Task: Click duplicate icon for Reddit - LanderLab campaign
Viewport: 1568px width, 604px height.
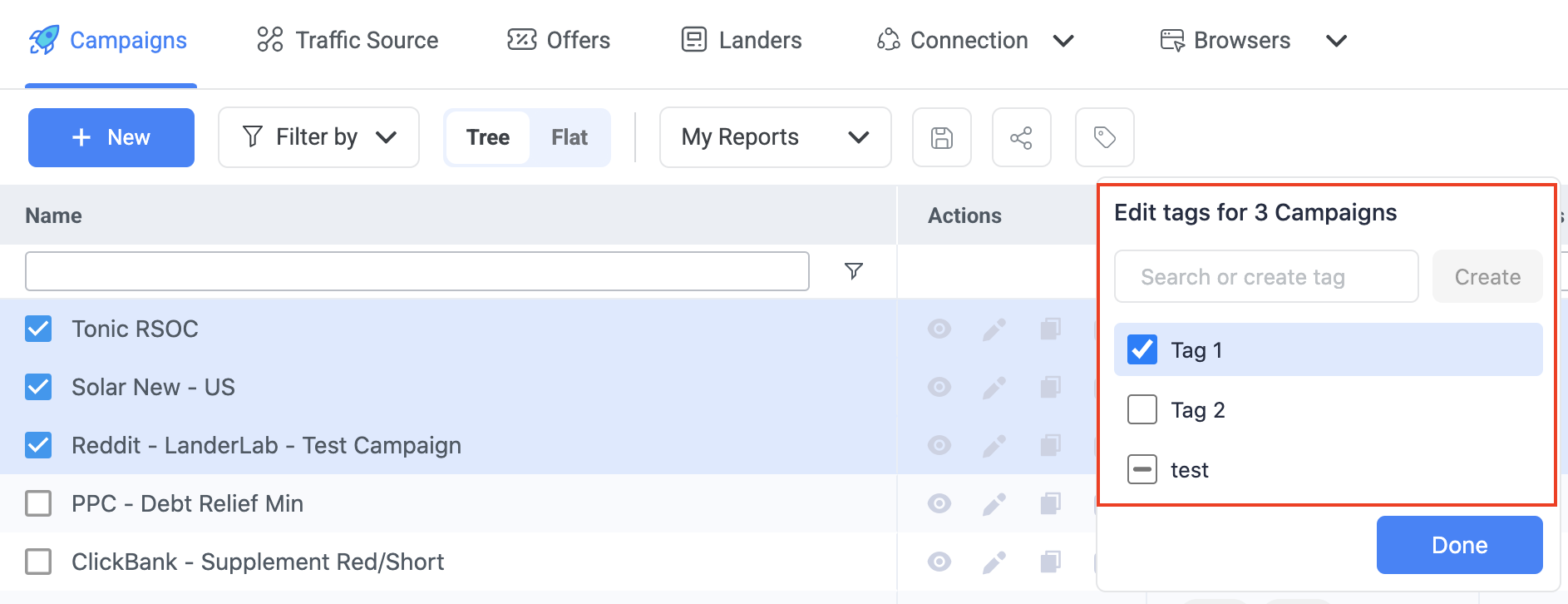Action: 1051,446
